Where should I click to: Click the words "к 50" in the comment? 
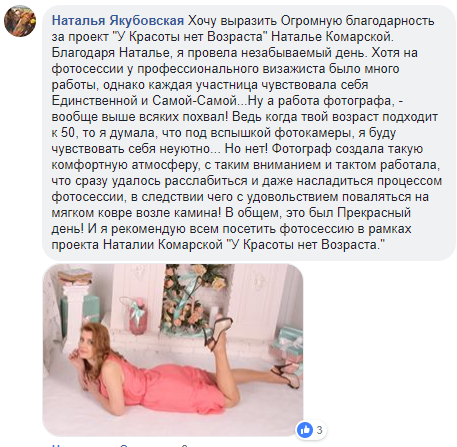(63, 133)
